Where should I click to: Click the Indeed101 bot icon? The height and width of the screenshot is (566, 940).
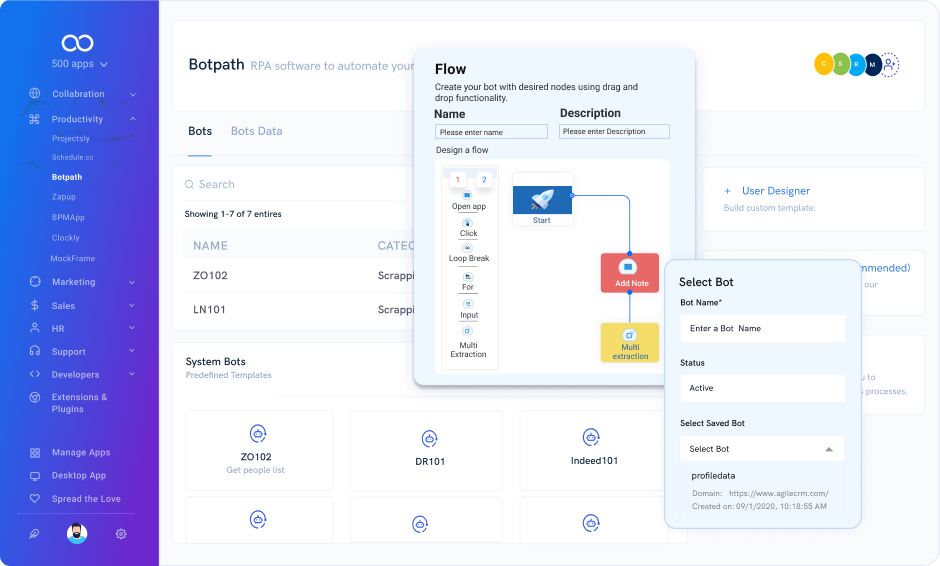click(593, 438)
